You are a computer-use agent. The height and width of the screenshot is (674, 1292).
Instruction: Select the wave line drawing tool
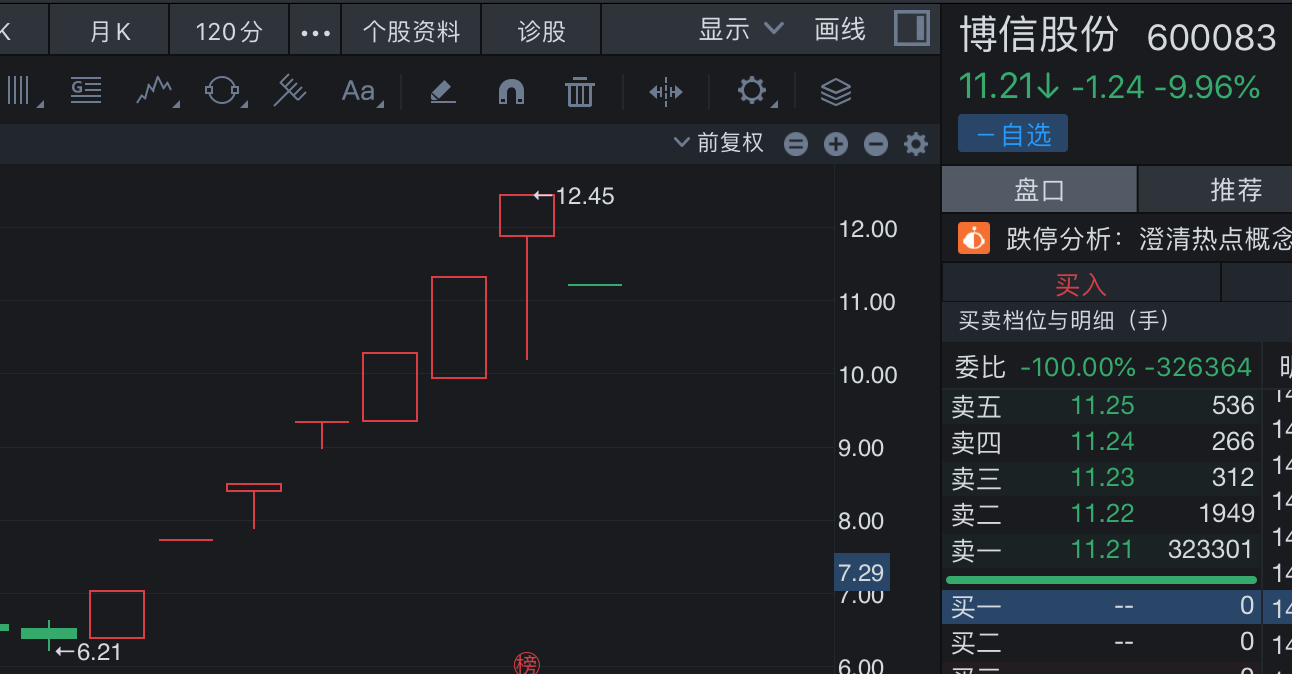155,92
